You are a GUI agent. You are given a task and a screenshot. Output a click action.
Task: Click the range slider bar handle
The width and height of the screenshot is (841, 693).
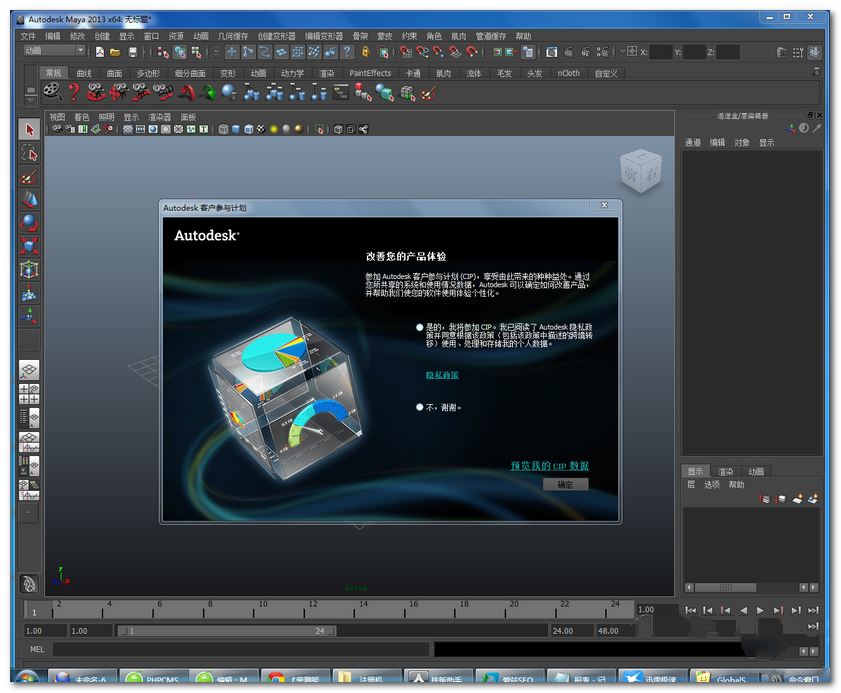[226, 631]
